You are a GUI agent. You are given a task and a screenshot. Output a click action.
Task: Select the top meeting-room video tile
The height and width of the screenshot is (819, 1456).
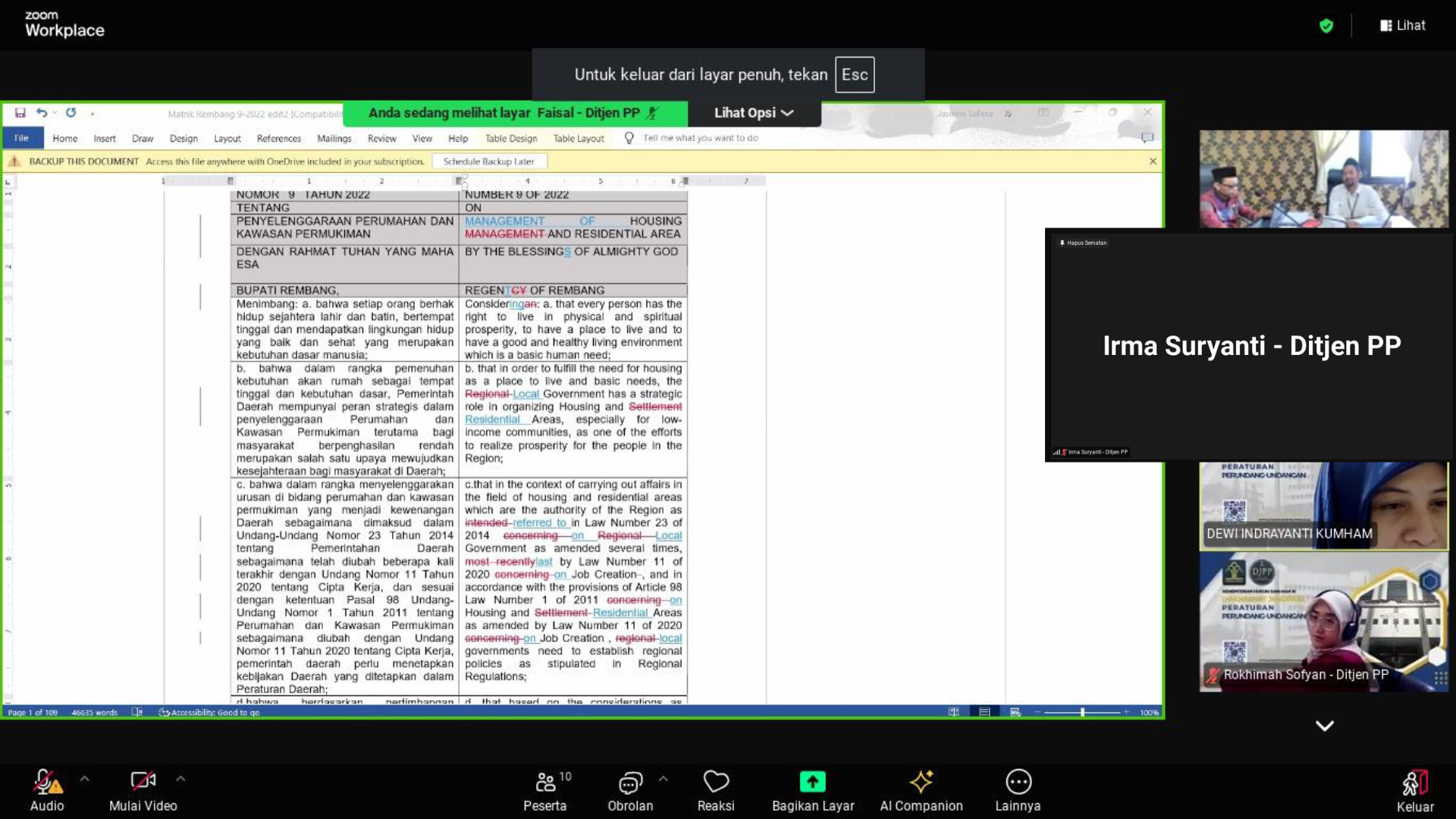[1323, 180]
